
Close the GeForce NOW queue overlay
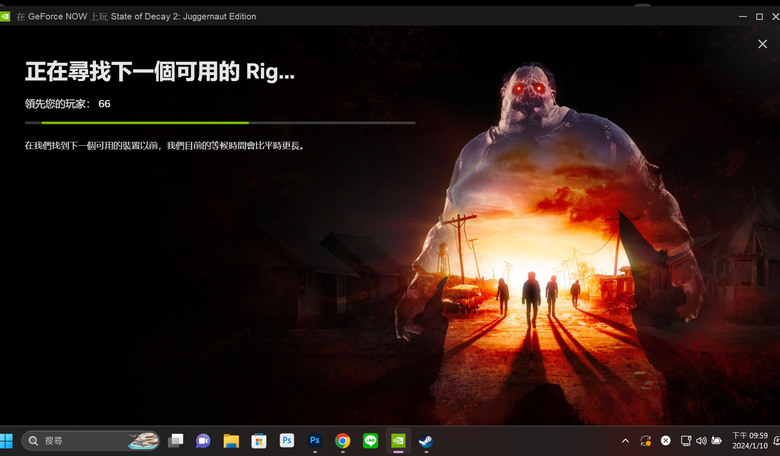(762, 44)
